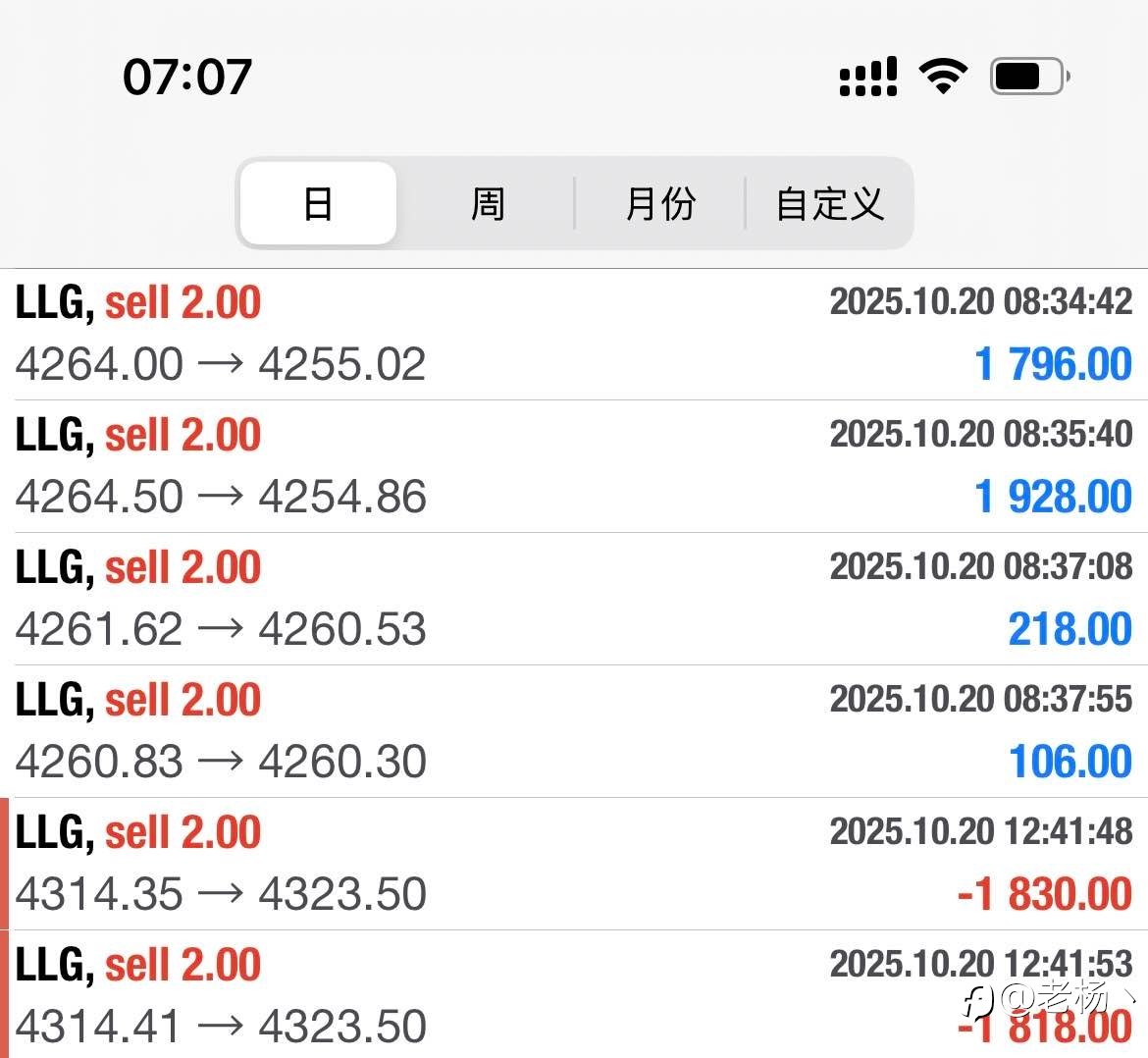Screen dimensions: 1148x1058
Task: Open the trade closed at 2025.10.20 08:35:40
Action: point(574,466)
